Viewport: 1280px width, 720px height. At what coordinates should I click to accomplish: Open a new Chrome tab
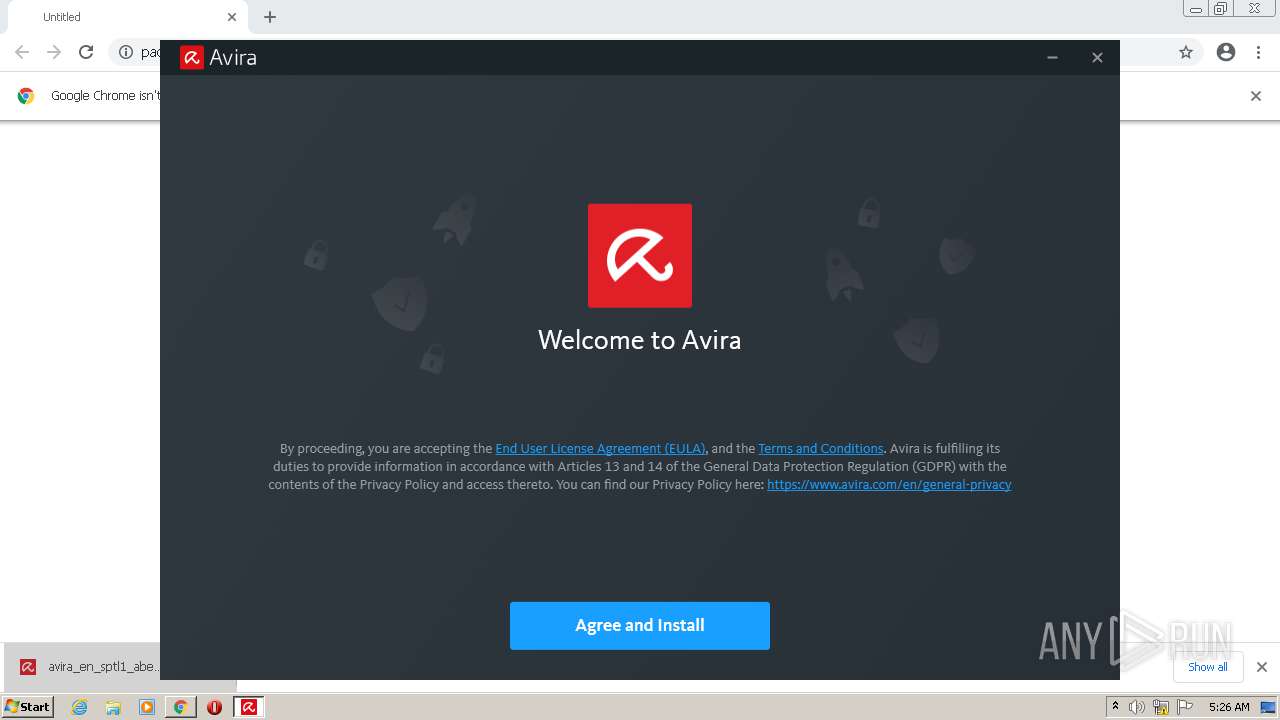pyautogui.click(x=270, y=17)
